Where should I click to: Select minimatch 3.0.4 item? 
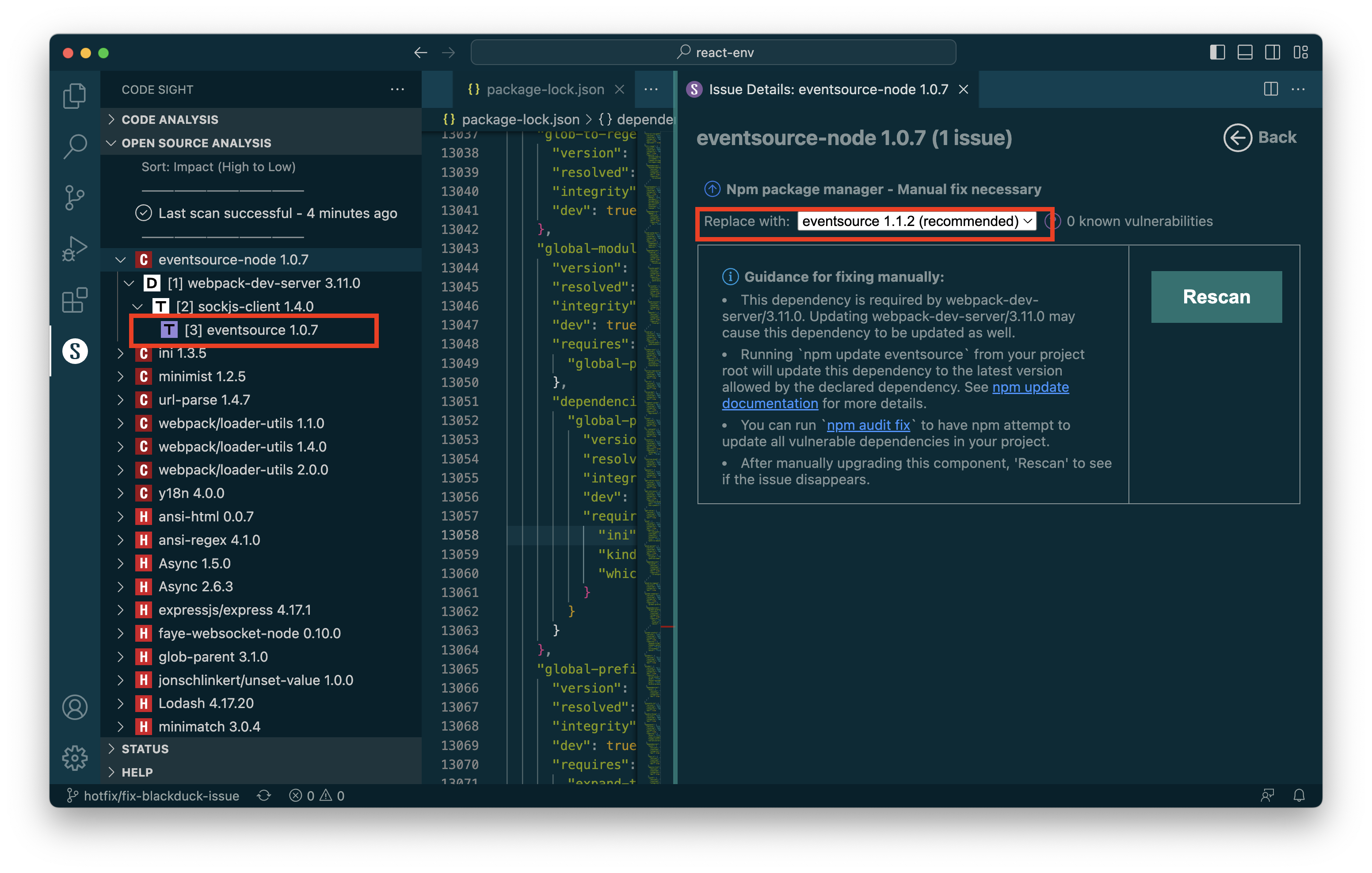click(x=261, y=727)
